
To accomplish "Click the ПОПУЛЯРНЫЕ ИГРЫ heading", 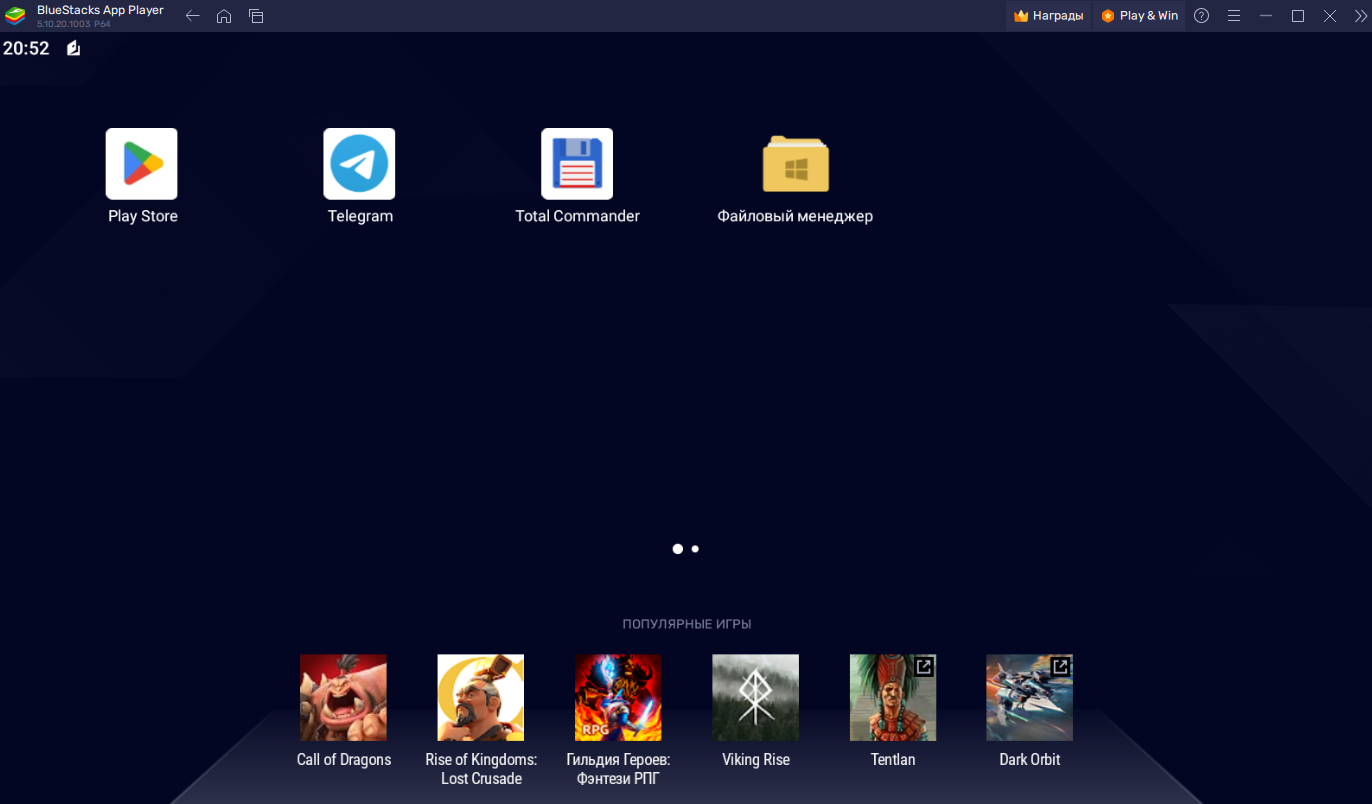I will 687,624.
